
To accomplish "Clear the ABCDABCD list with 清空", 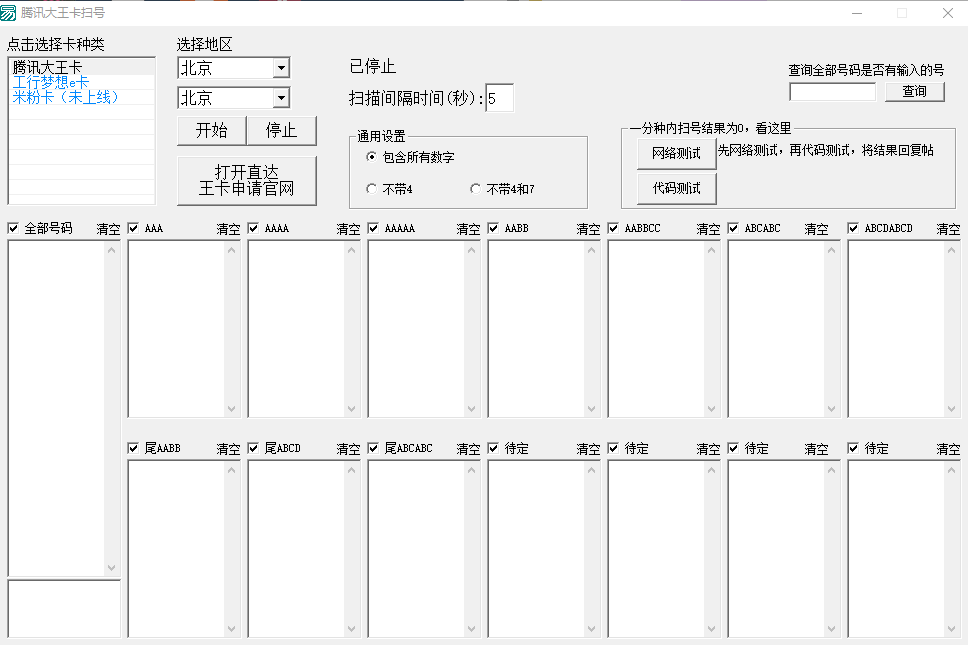I will point(948,229).
